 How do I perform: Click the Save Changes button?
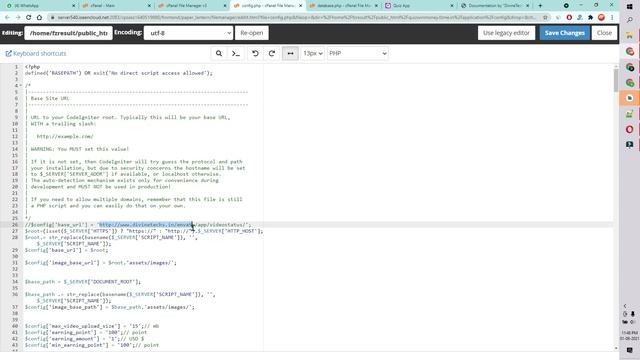pos(564,33)
